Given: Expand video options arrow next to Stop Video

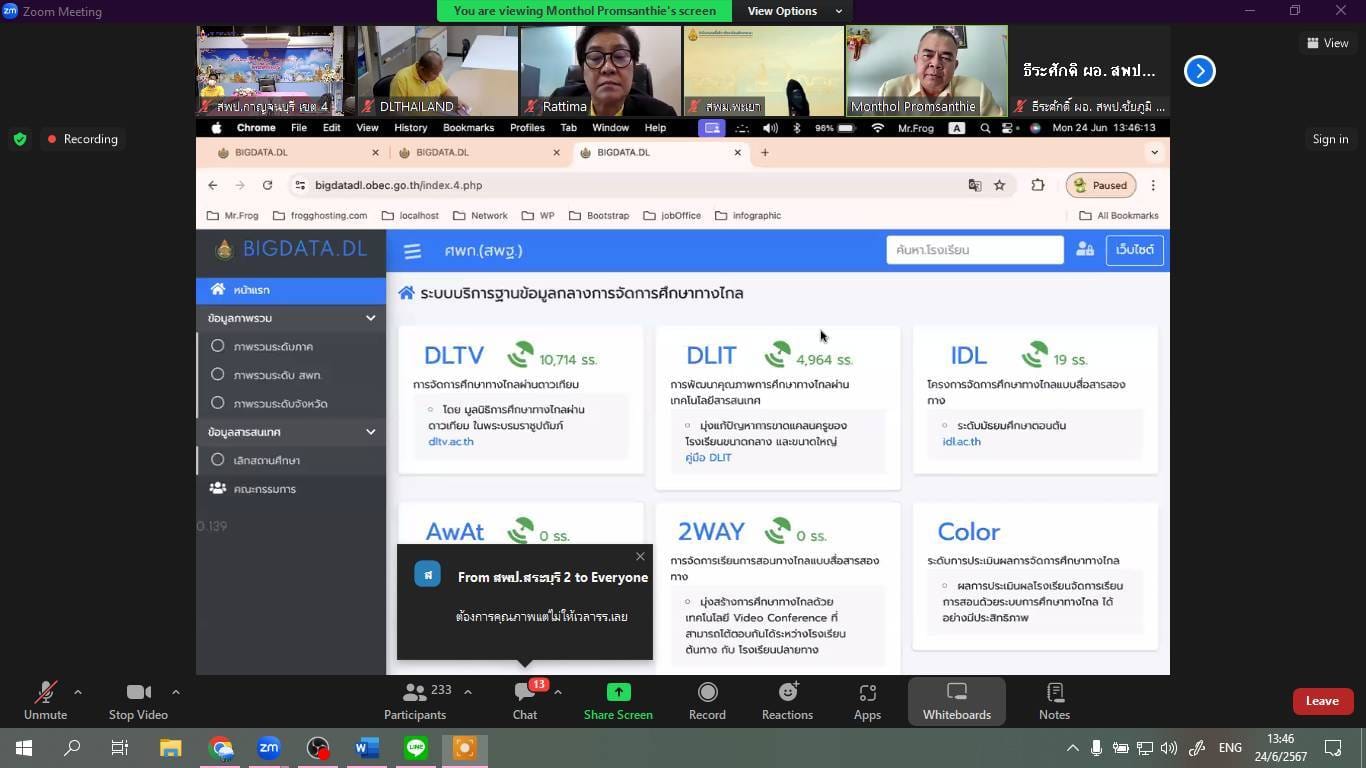Looking at the screenshot, I should pyautogui.click(x=175, y=691).
